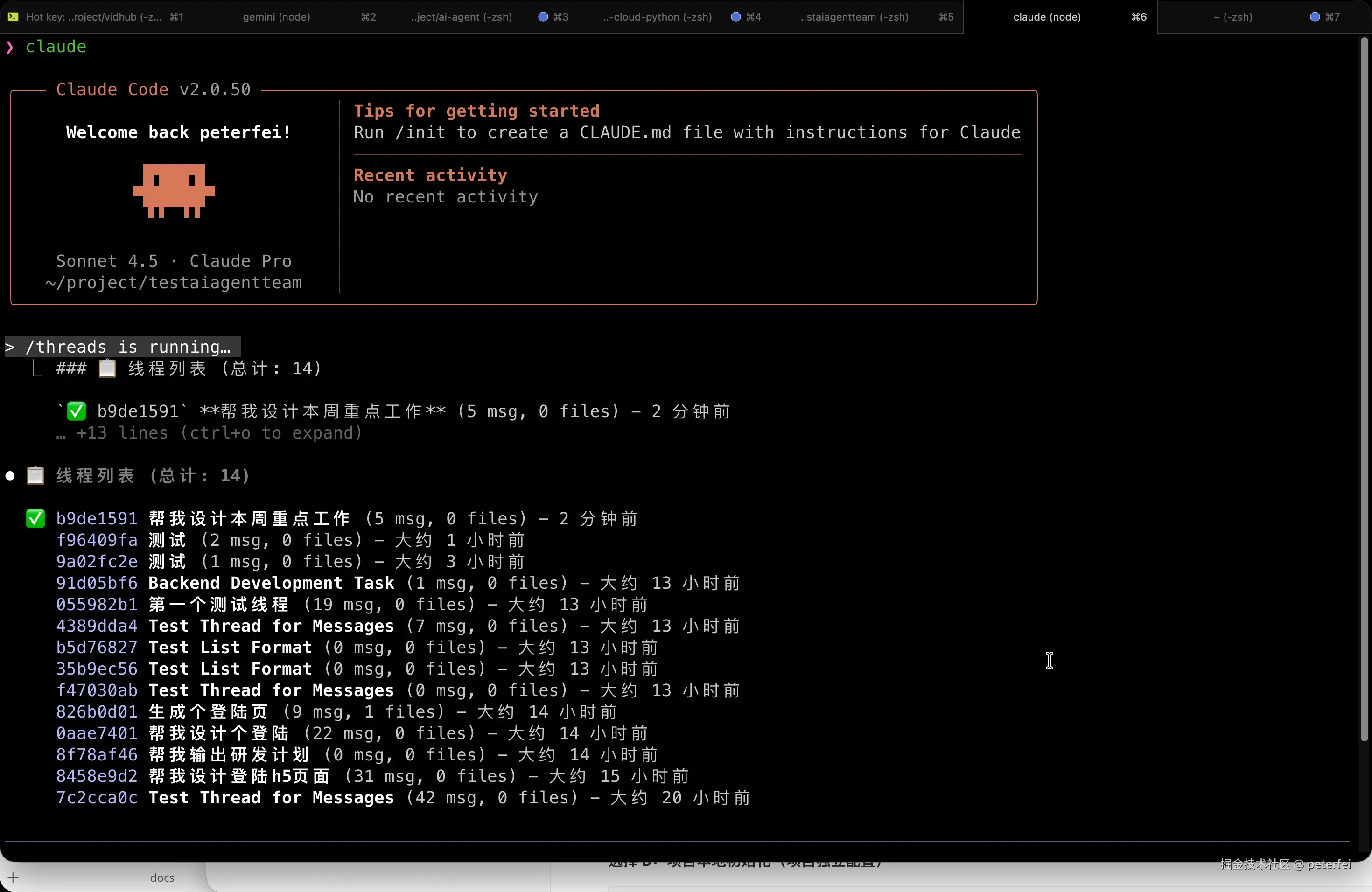Click the blue dot on the ~ zsh tab
Screen dimensions: 1372x892
(1314, 17)
